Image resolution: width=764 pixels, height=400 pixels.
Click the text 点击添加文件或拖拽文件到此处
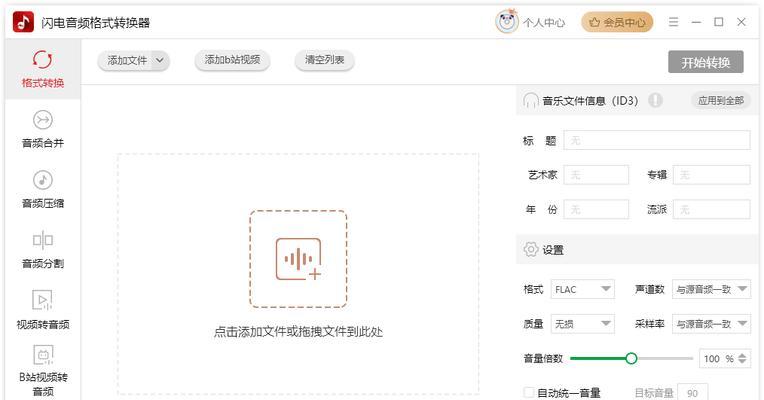pyautogui.click(x=298, y=332)
